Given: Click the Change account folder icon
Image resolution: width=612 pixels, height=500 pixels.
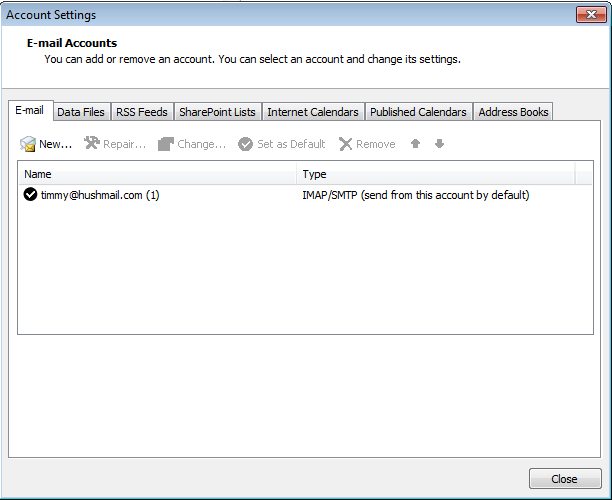Looking at the screenshot, I should pyautogui.click(x=166, y=144).
